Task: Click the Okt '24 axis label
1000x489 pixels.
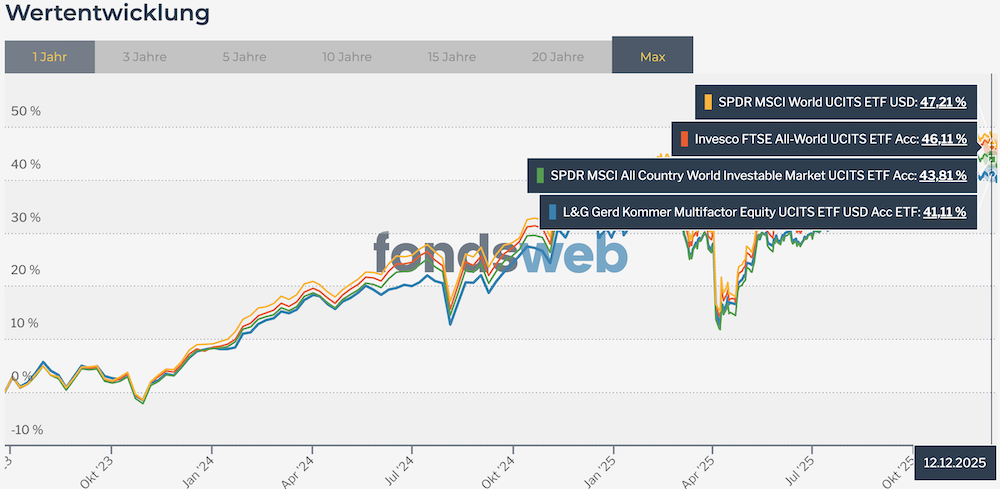Action: click(499, 470)
